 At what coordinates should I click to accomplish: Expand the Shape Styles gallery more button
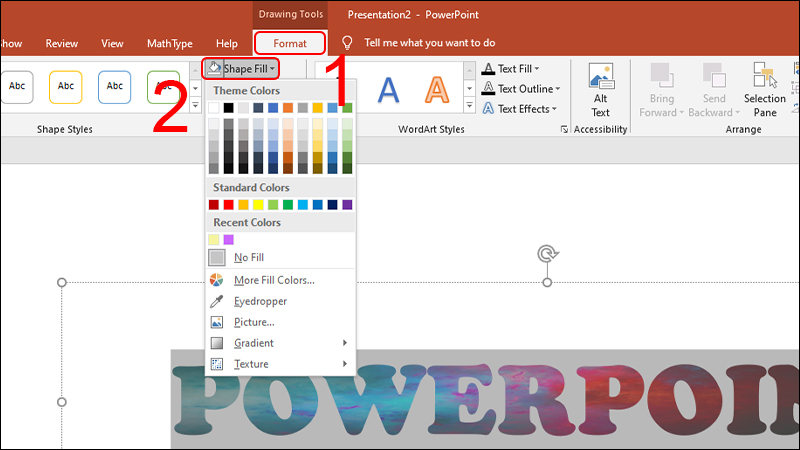[x=195, y=106]
